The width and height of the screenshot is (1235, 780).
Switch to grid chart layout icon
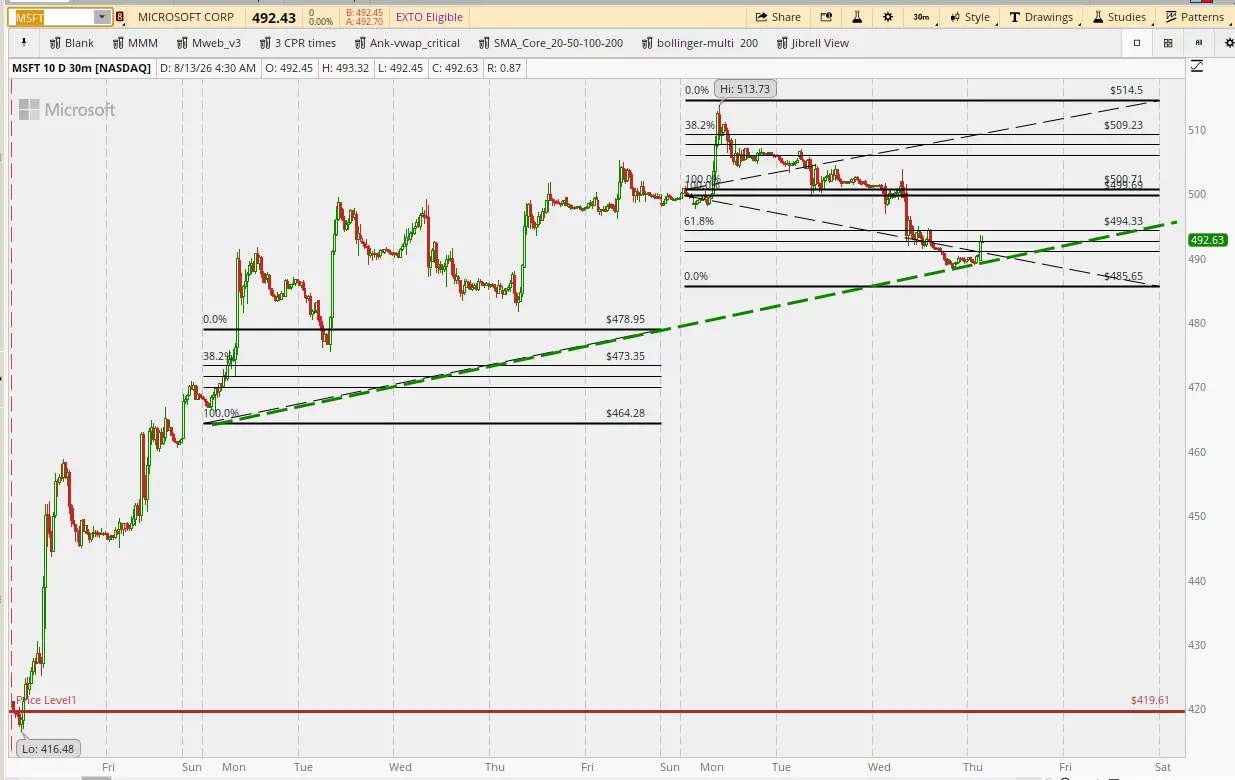(x=1168, y=43)
